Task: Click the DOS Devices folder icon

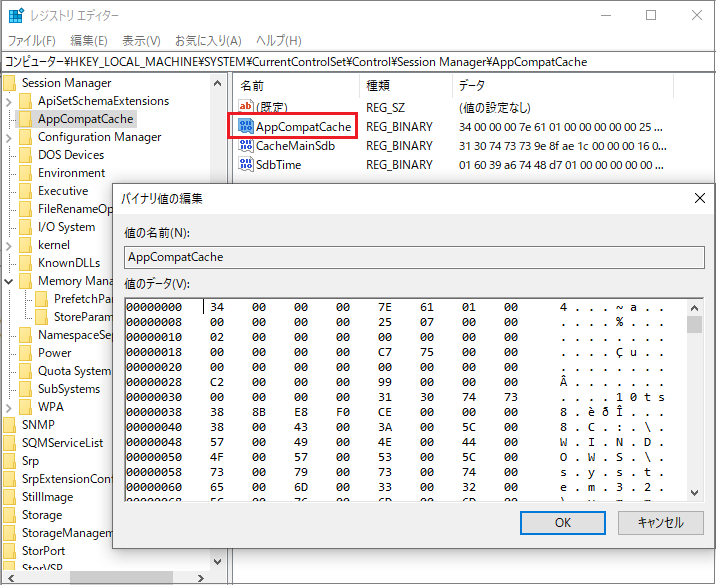Action: point(26,155)
